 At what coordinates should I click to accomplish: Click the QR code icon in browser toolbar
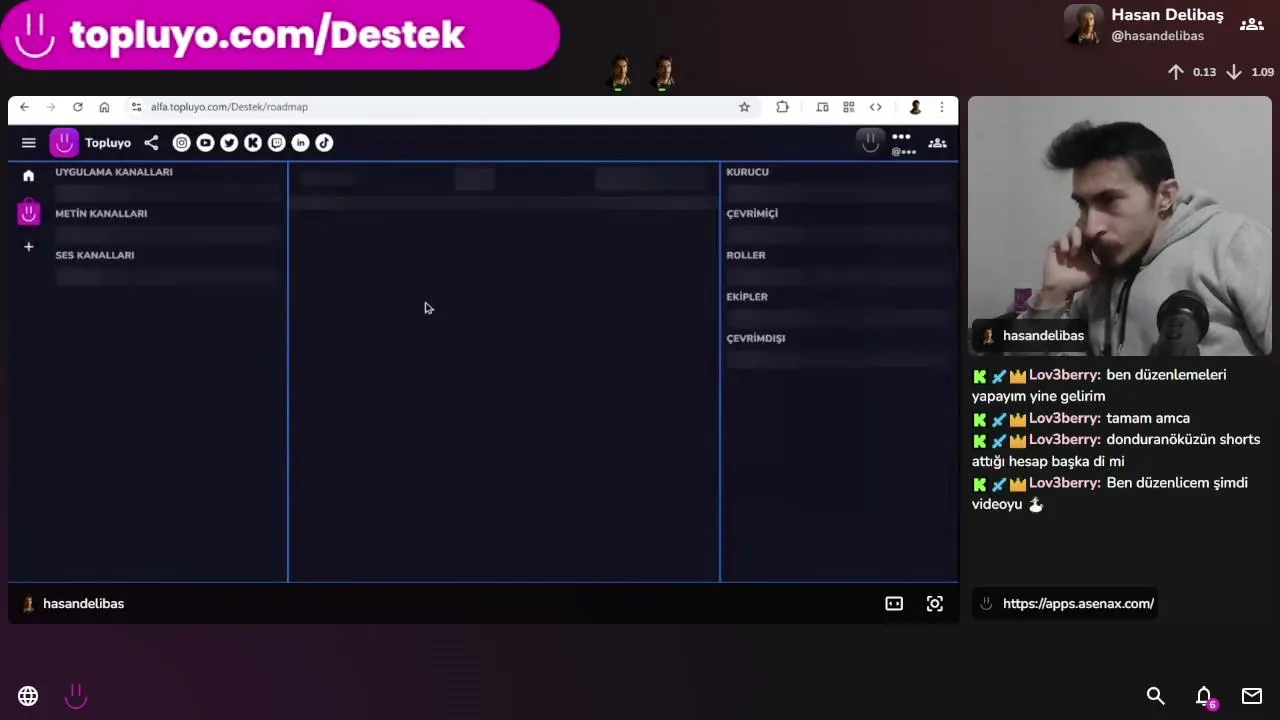(x=848, y=107)
